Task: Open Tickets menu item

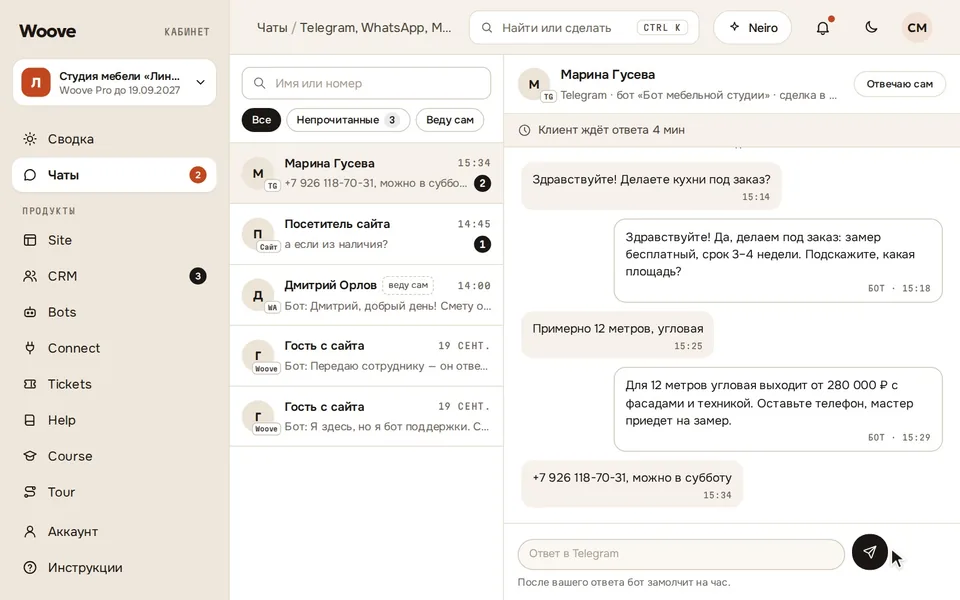Action: (x=114, y=384)
